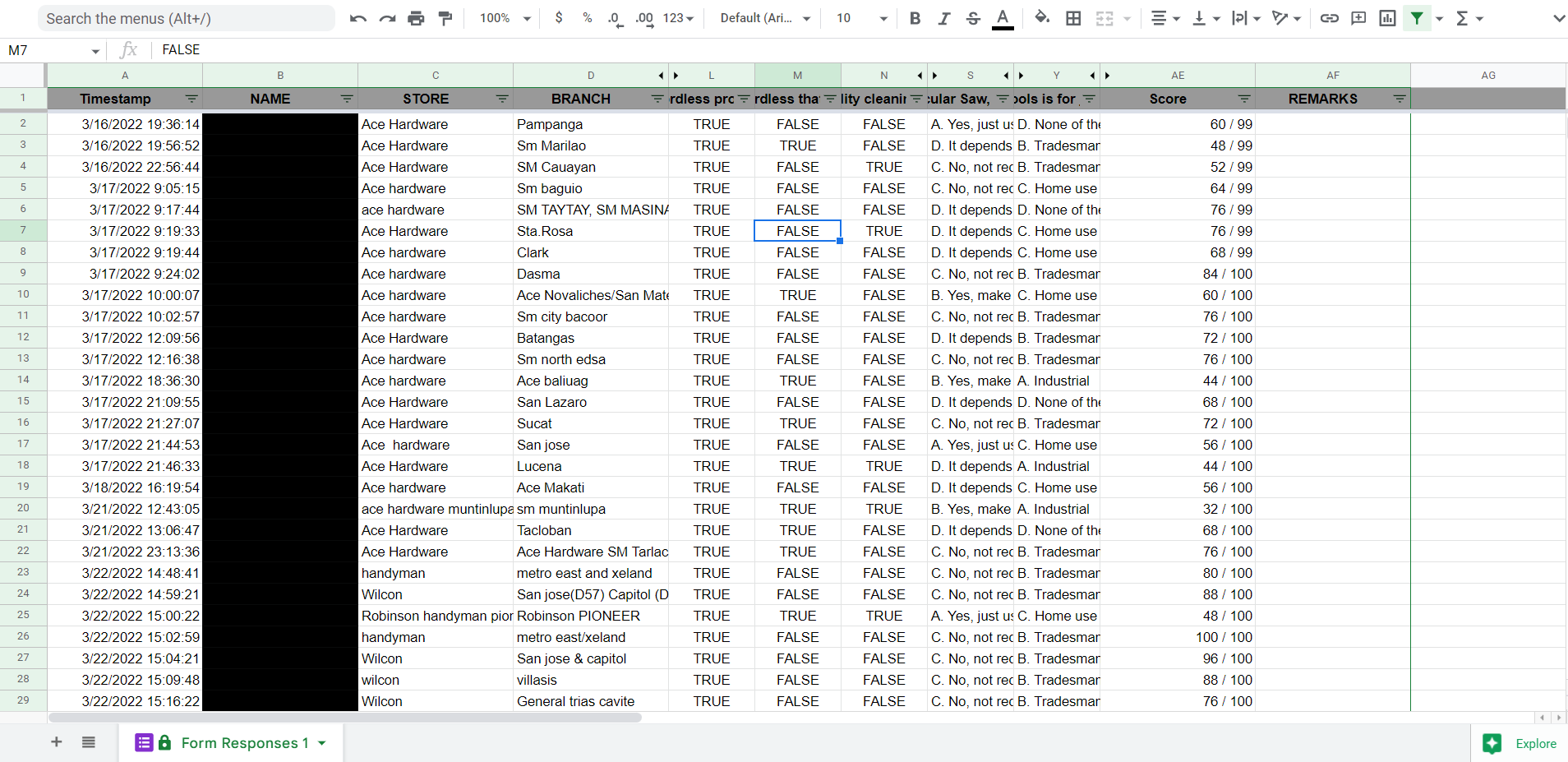This screenshot has height=762, width=1568.
Task: Open the borders tool
Action: click(1073, 18)
